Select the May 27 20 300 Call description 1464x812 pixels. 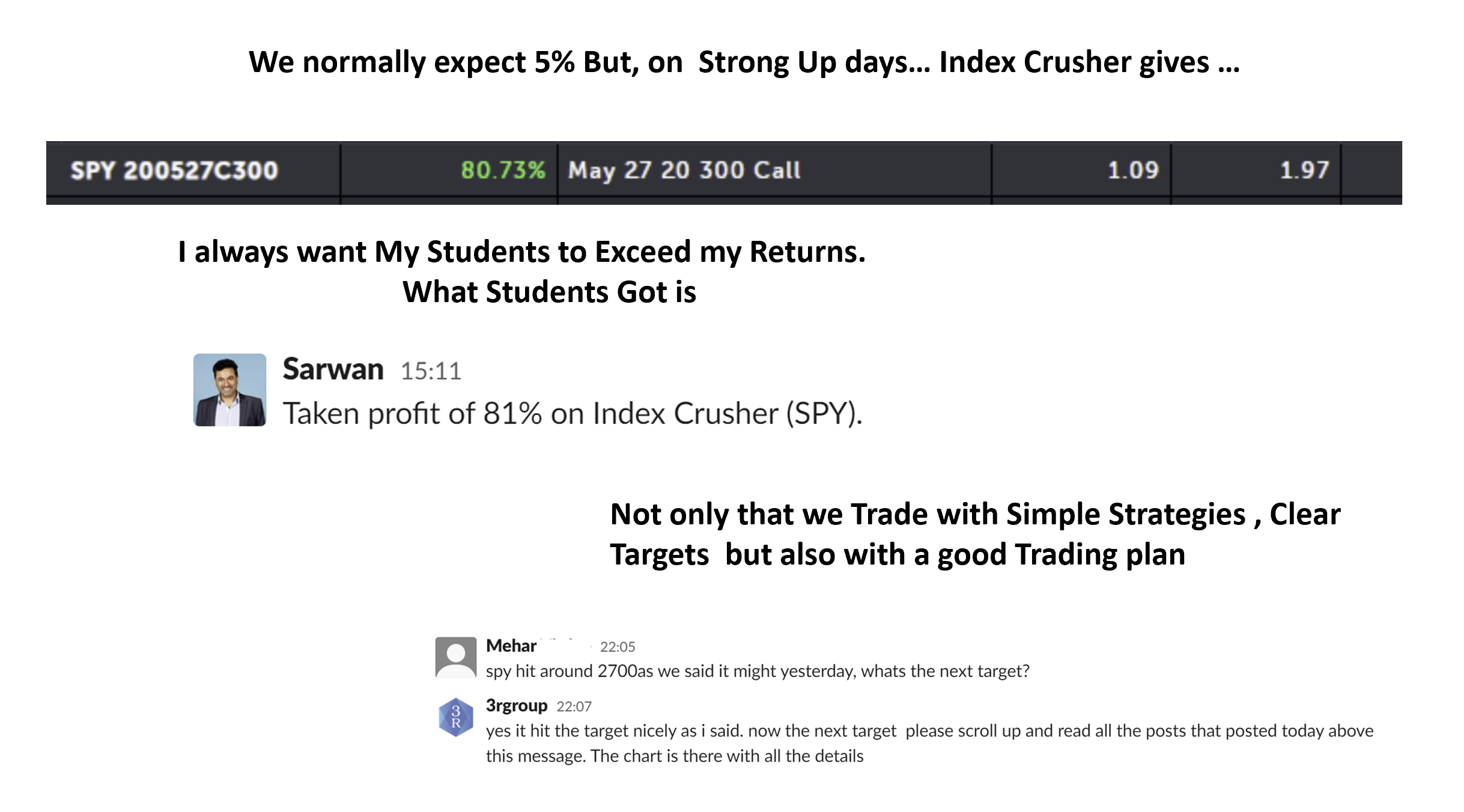point(684,171)
